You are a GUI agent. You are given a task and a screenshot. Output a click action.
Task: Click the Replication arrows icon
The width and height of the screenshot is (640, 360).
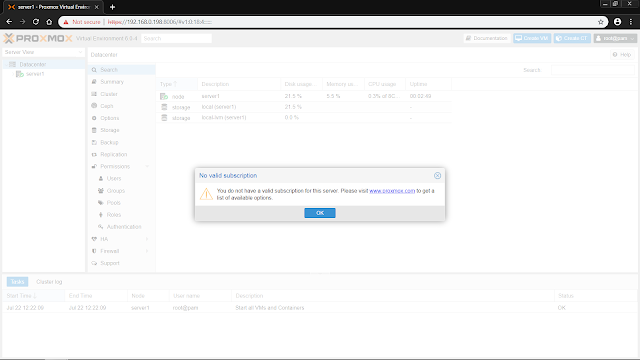click(x=94, y=154)
